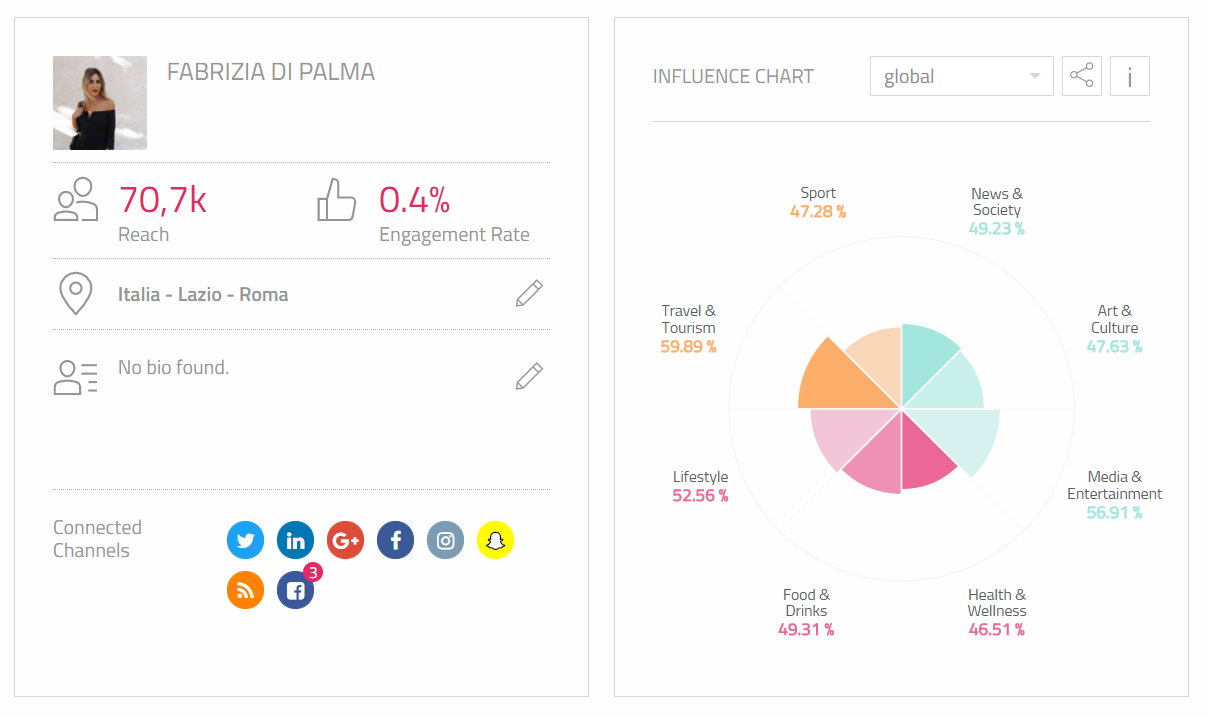Image resolution: width=1208 pixels, height=717 pixels.
Task: Click the Lifestyle 52.56 % label
Action: (700, 486)
